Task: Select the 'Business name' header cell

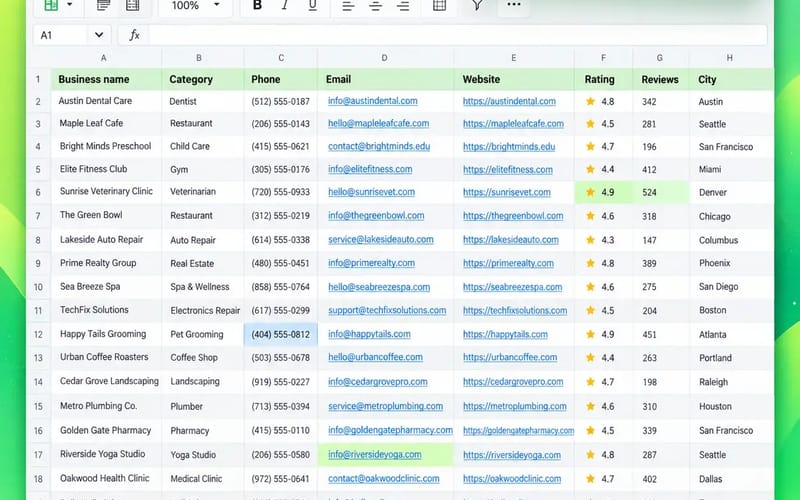Action: pyautogui.click(x=107, y=79)
